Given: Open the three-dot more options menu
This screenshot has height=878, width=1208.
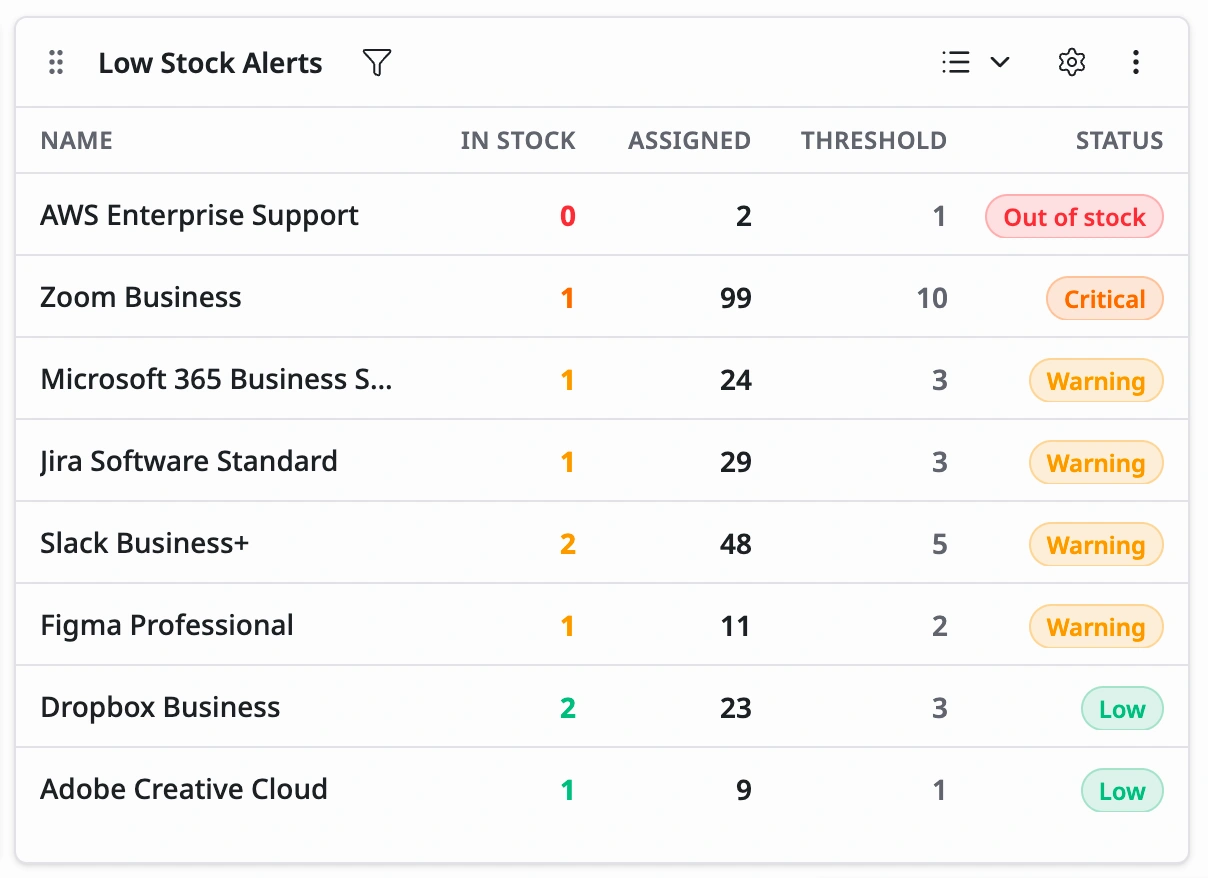Looking at the screenshot, I should point(1135,63).
